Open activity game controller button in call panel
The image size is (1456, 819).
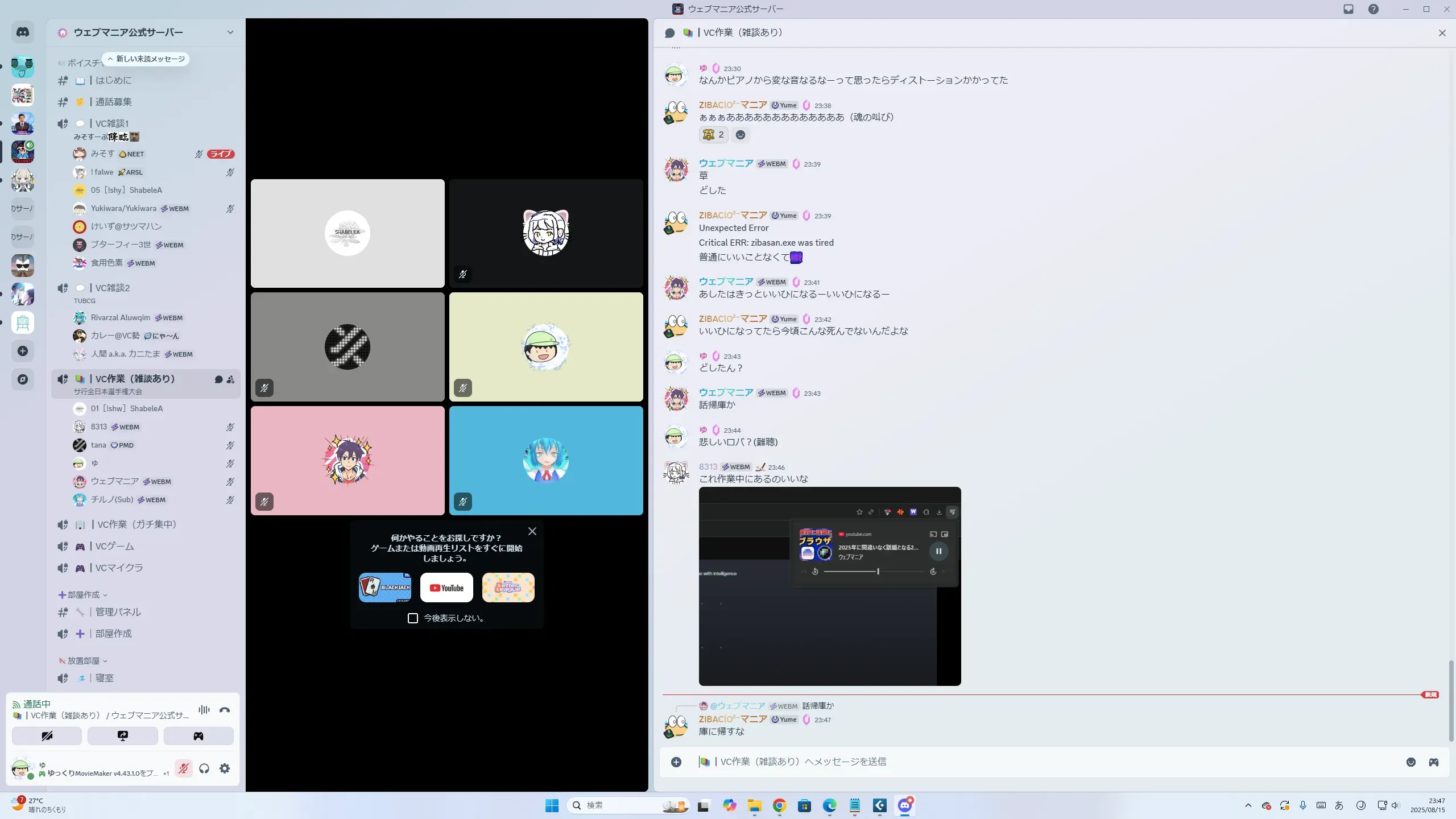tap(198, 736)
